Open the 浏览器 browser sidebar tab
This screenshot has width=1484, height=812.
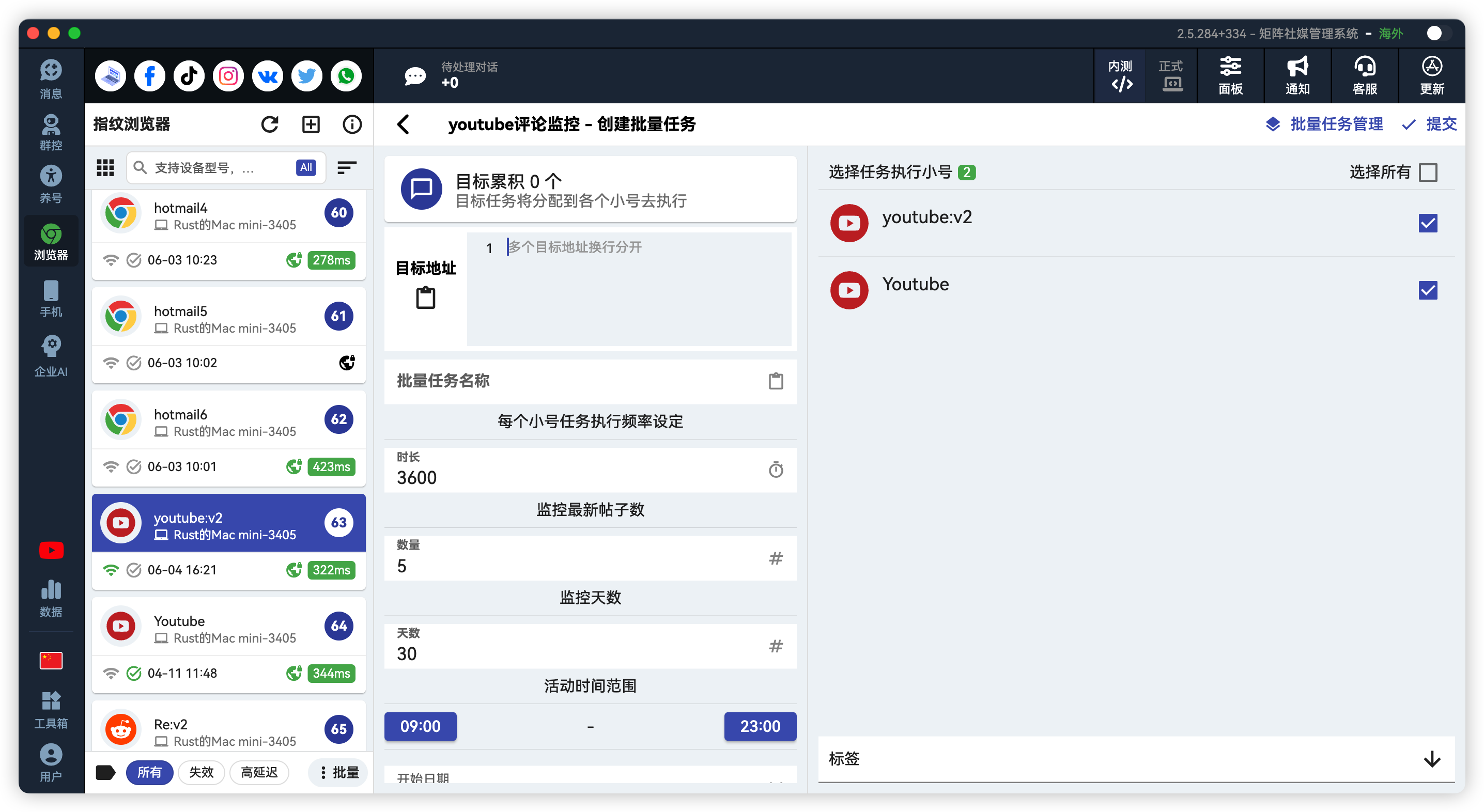click(51, 241)
